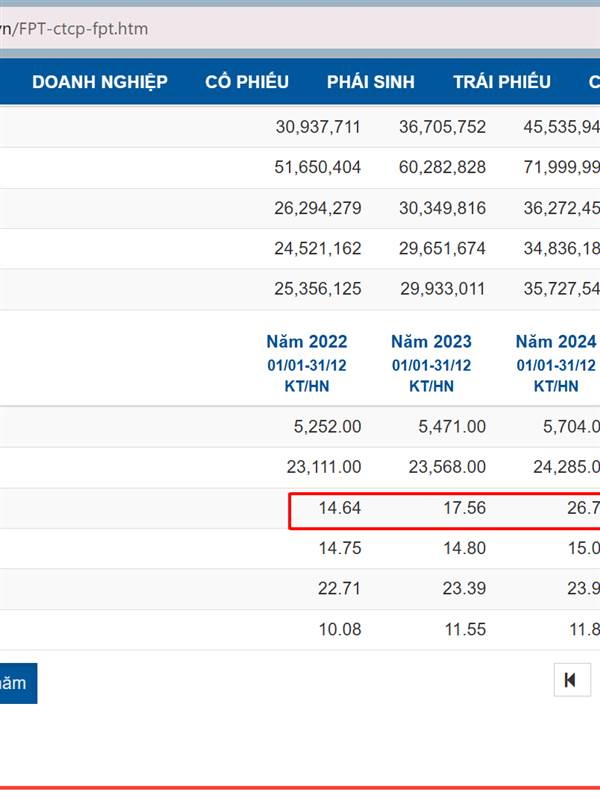Select the value 17.56

[464, 508]
